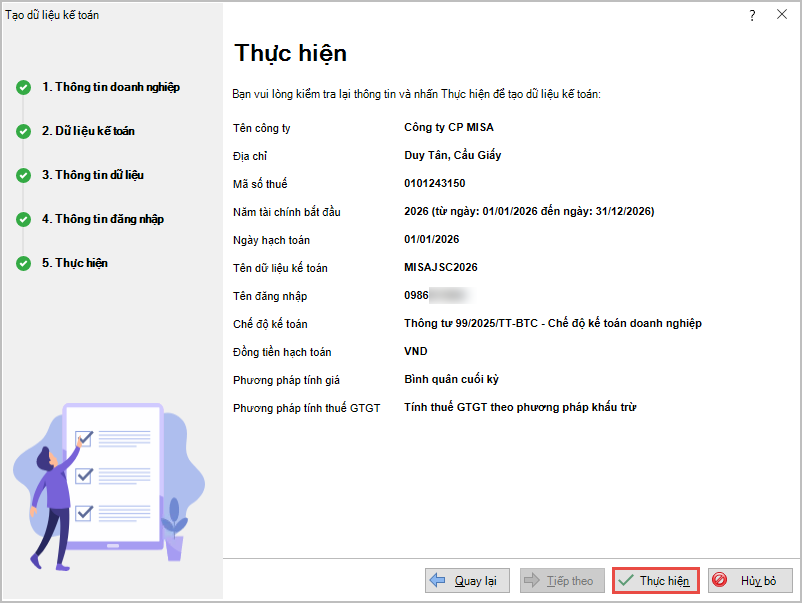This screenshot has height=603, width=802.
Task: Click the green check beside Thông tin dữ liệu
Action: coord(23,175)
